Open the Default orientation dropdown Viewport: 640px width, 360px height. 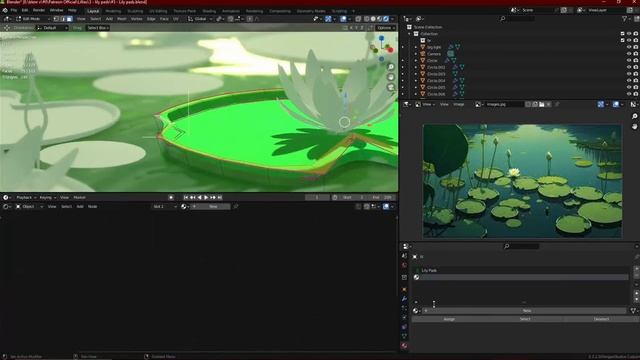click(x=52, y=28)
